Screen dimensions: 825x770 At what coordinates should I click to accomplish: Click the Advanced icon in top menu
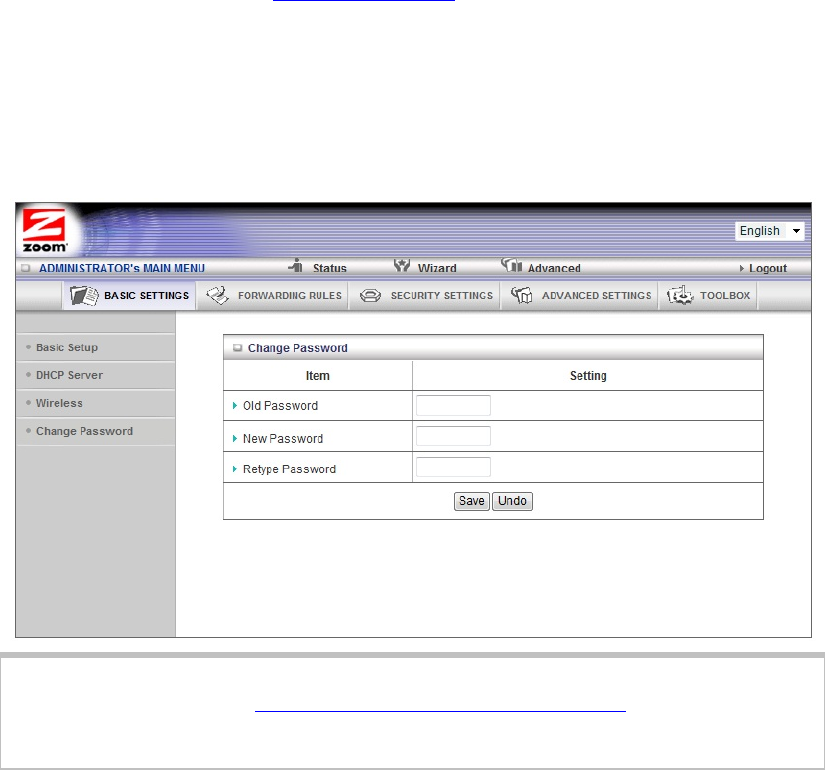point(511,265)
